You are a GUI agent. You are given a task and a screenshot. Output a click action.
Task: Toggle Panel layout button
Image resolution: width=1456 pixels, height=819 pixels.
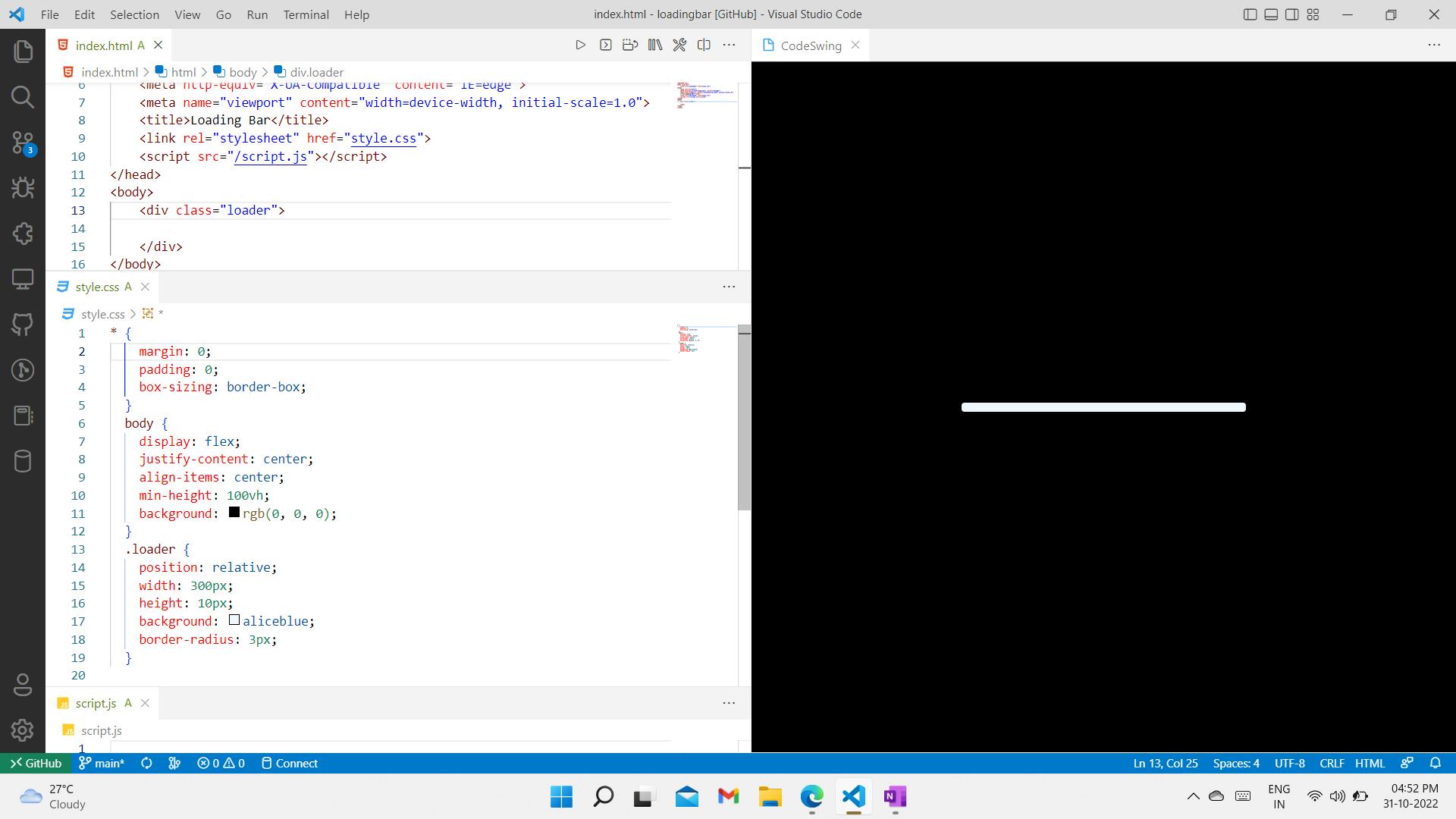[1271, 14]
